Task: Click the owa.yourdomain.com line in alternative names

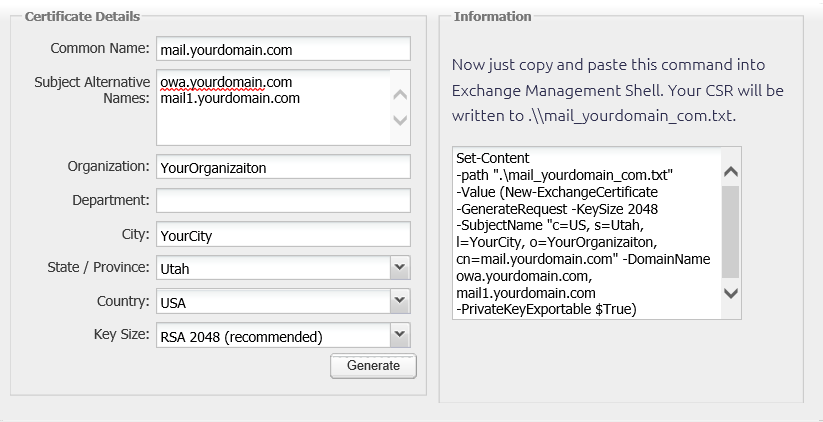Action: pos(229,84)
